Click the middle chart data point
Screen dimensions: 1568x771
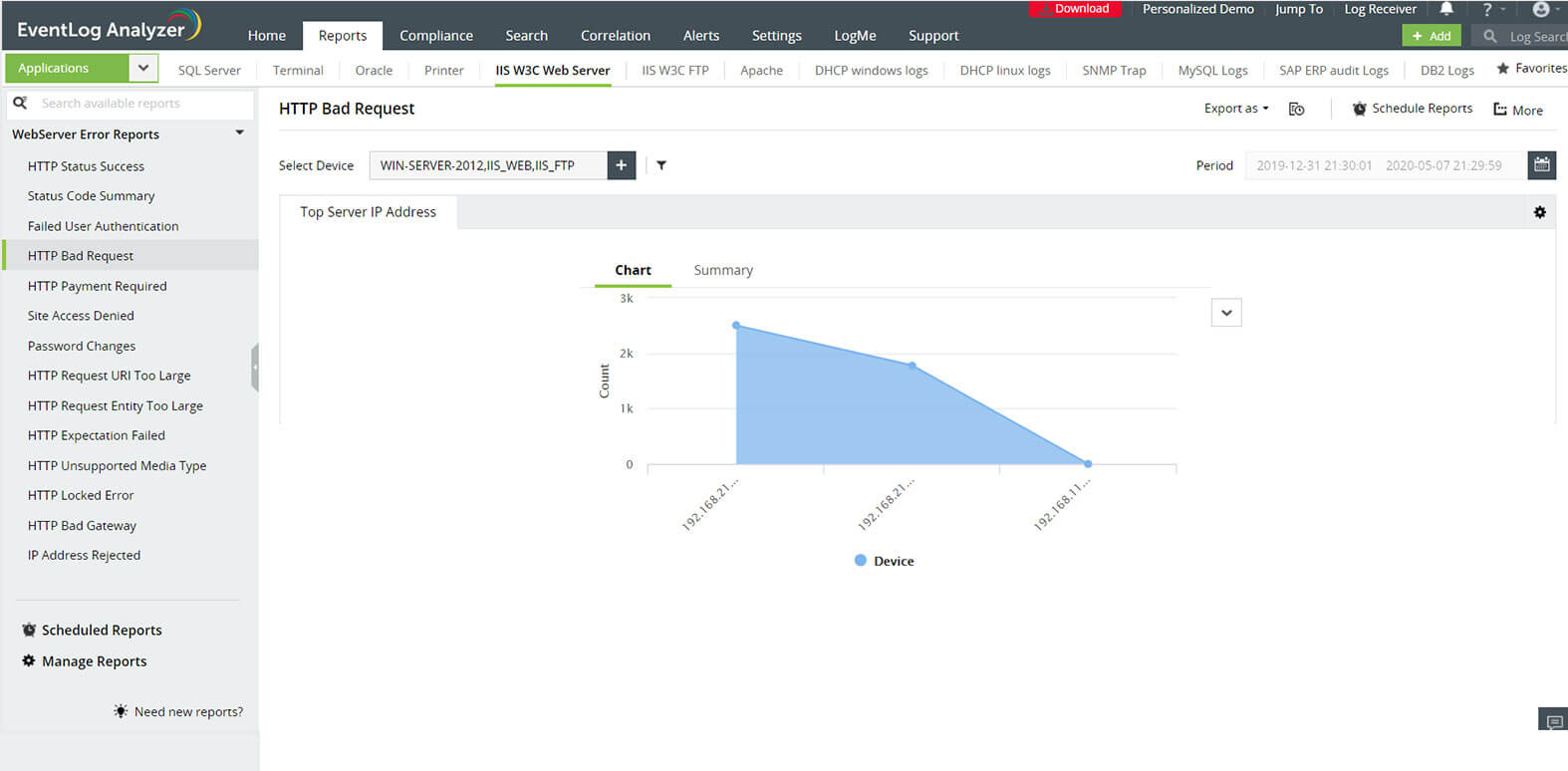pyautogui.click(x=913, y=366)
